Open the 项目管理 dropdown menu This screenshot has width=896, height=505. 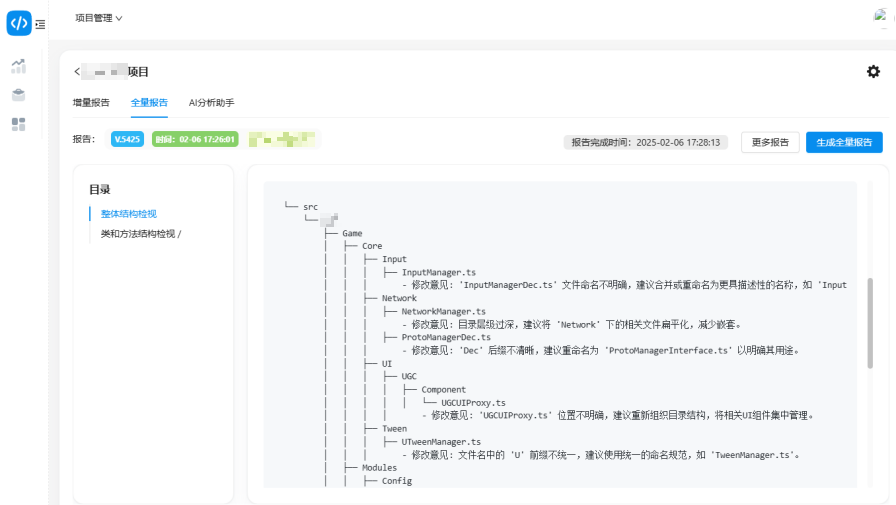(x=98, y=18)
